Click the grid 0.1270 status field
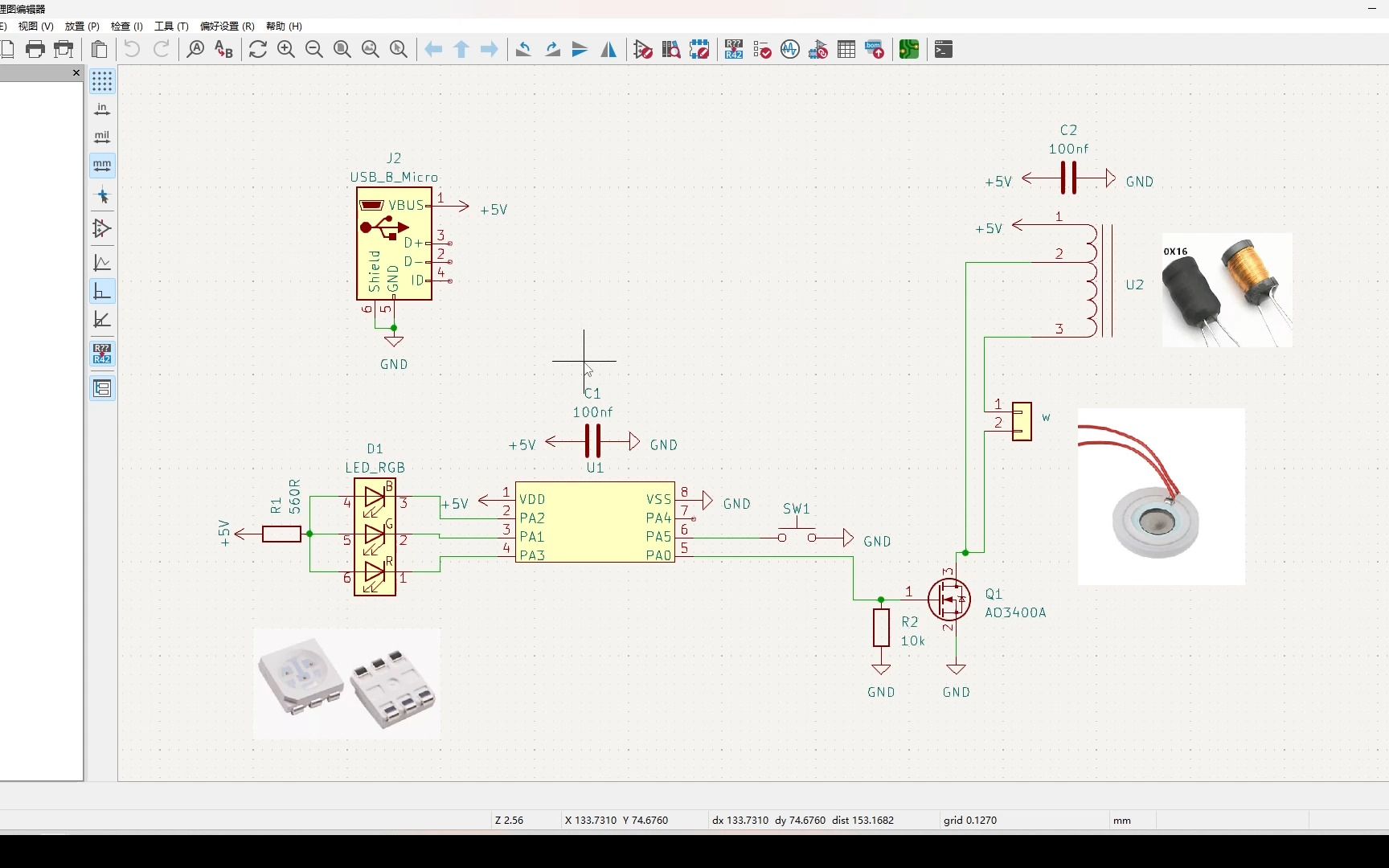Viewport: 1389px width, 868px height. (x=969, y=821)
